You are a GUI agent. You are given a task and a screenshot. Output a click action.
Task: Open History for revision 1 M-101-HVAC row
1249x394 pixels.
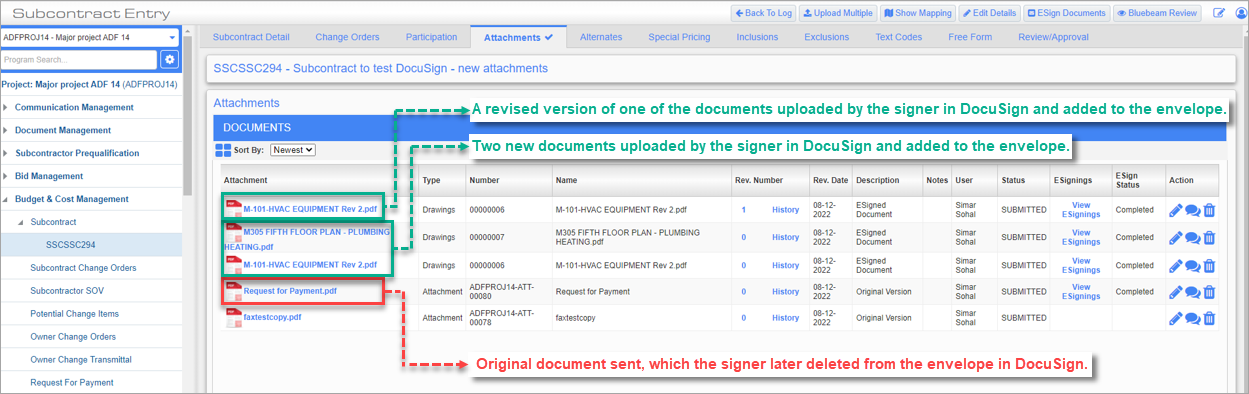785,210
